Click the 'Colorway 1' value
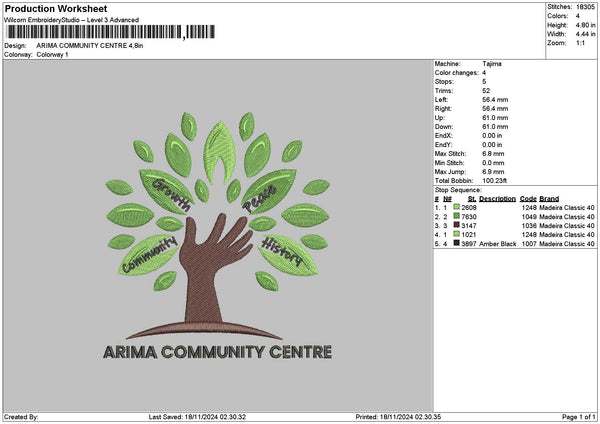Viewport: 600px width, 424px height. tap(52, 55)
